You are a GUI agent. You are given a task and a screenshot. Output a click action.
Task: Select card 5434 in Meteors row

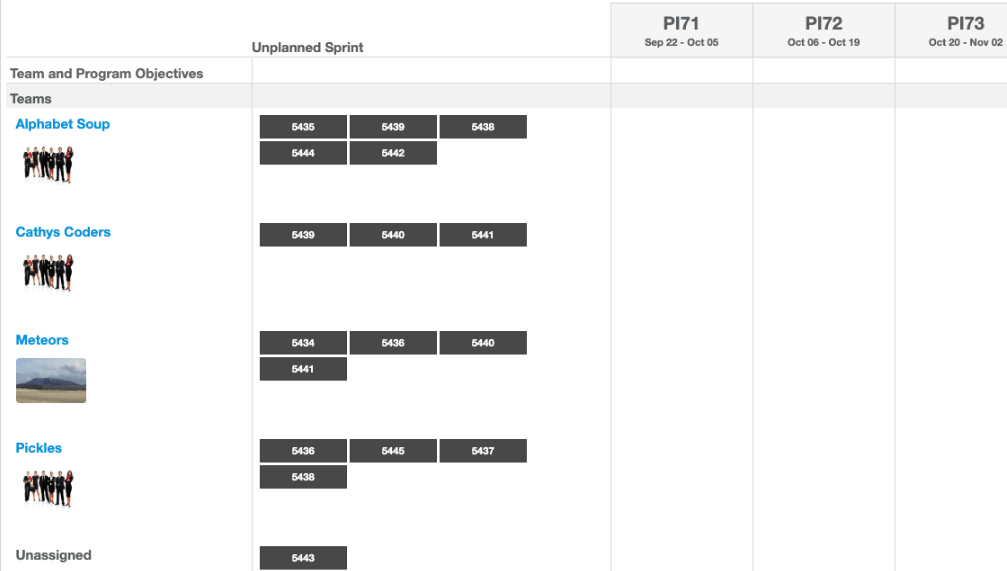pos(303,342)
